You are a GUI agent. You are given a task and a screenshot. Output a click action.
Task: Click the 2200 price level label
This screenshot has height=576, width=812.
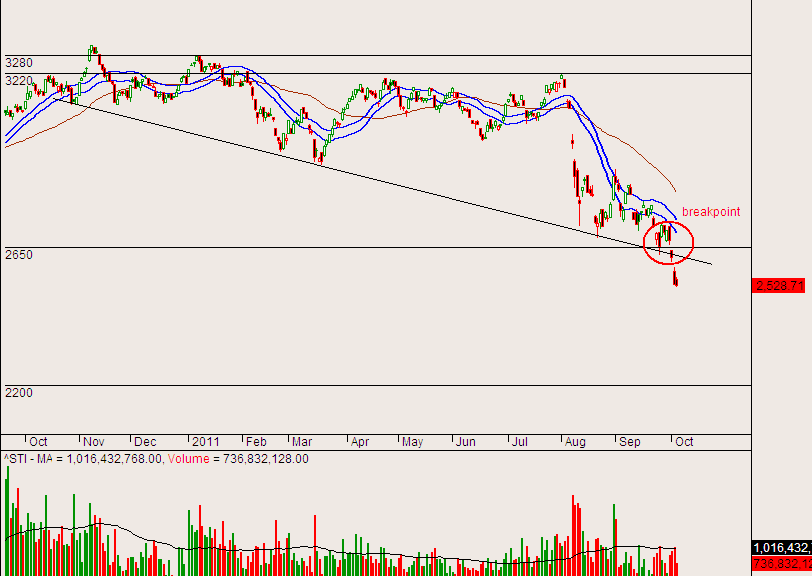[19, 393]
